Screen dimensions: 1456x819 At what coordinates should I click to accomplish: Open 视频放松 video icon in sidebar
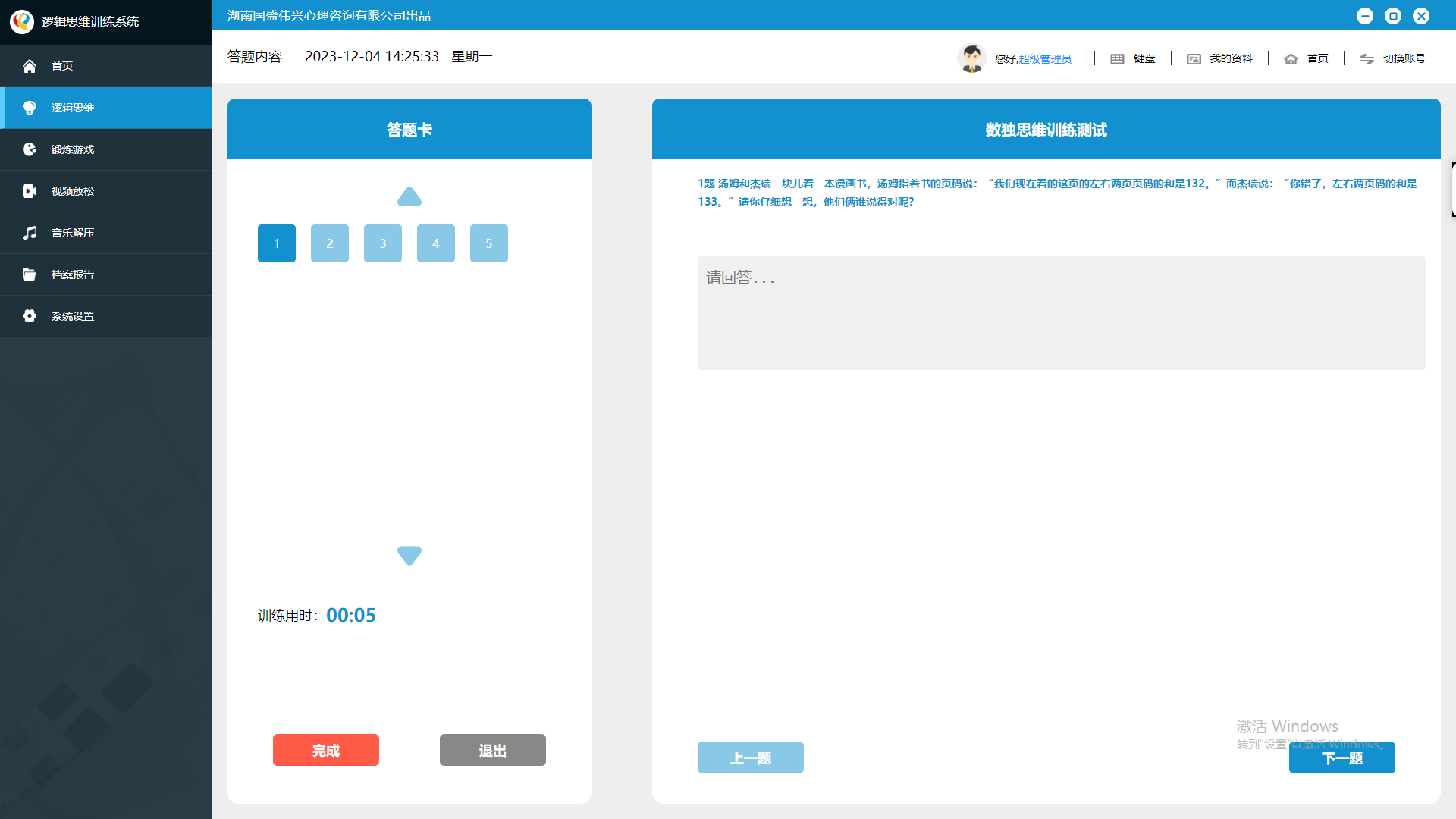point(30,191)
